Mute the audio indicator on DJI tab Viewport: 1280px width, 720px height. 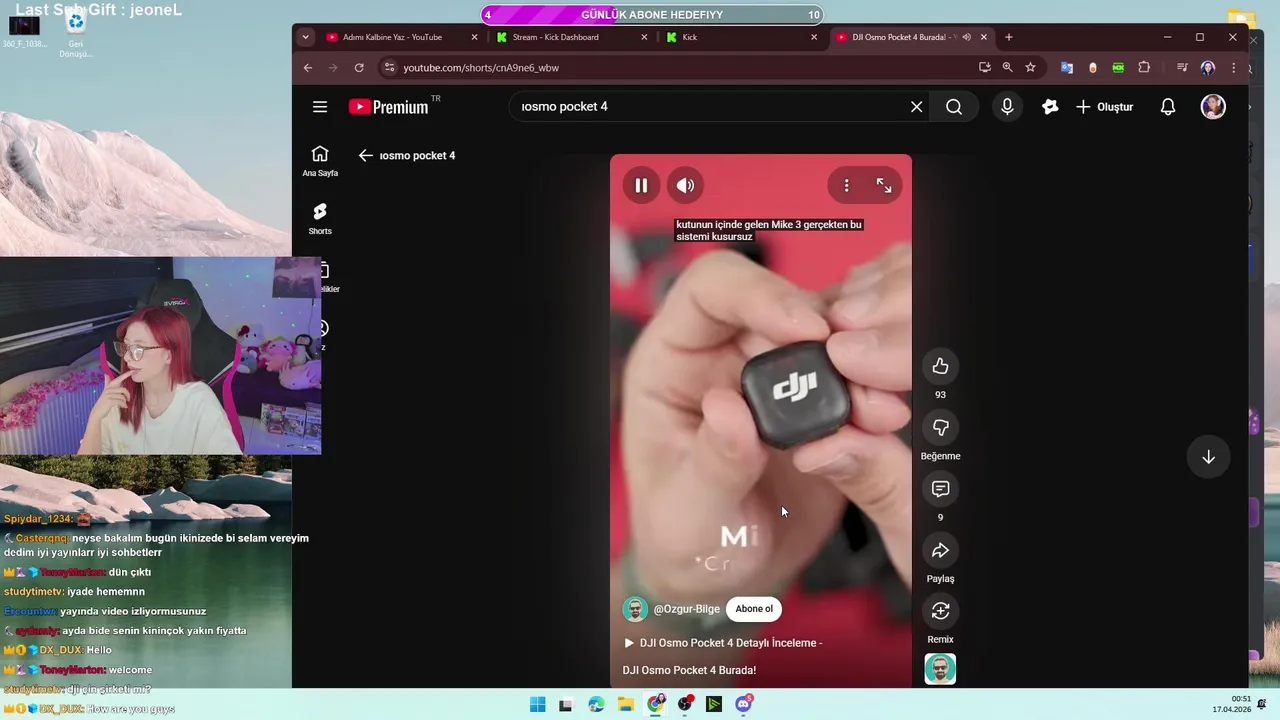coord(966,37)
